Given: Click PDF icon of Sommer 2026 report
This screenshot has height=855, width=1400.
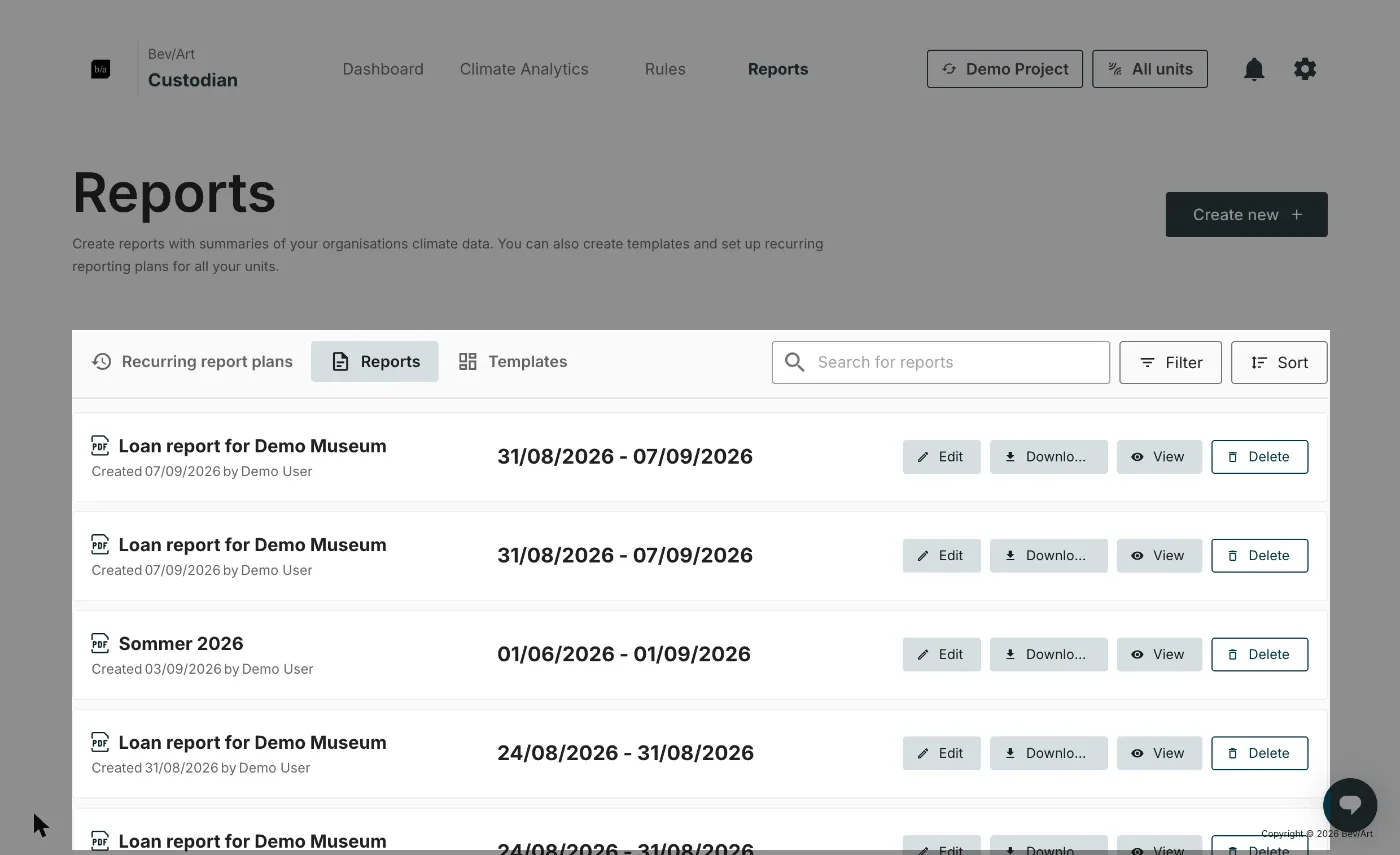Looking at the screenshot, I should tap(100, 642).
